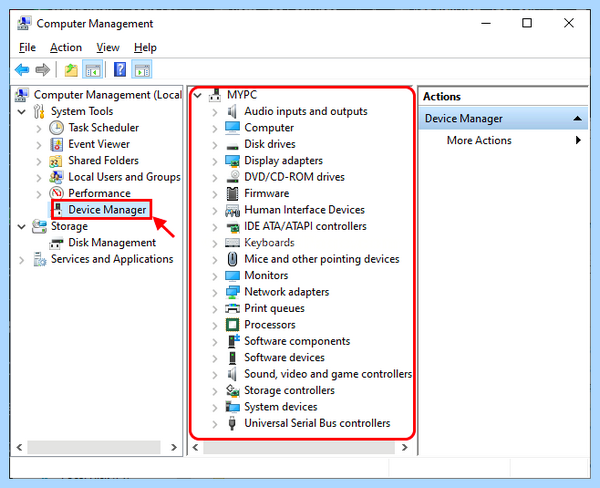Viewport: 600px width, 488px height.
Task: Click the Firmware chip icon
Action: (232, 193)
